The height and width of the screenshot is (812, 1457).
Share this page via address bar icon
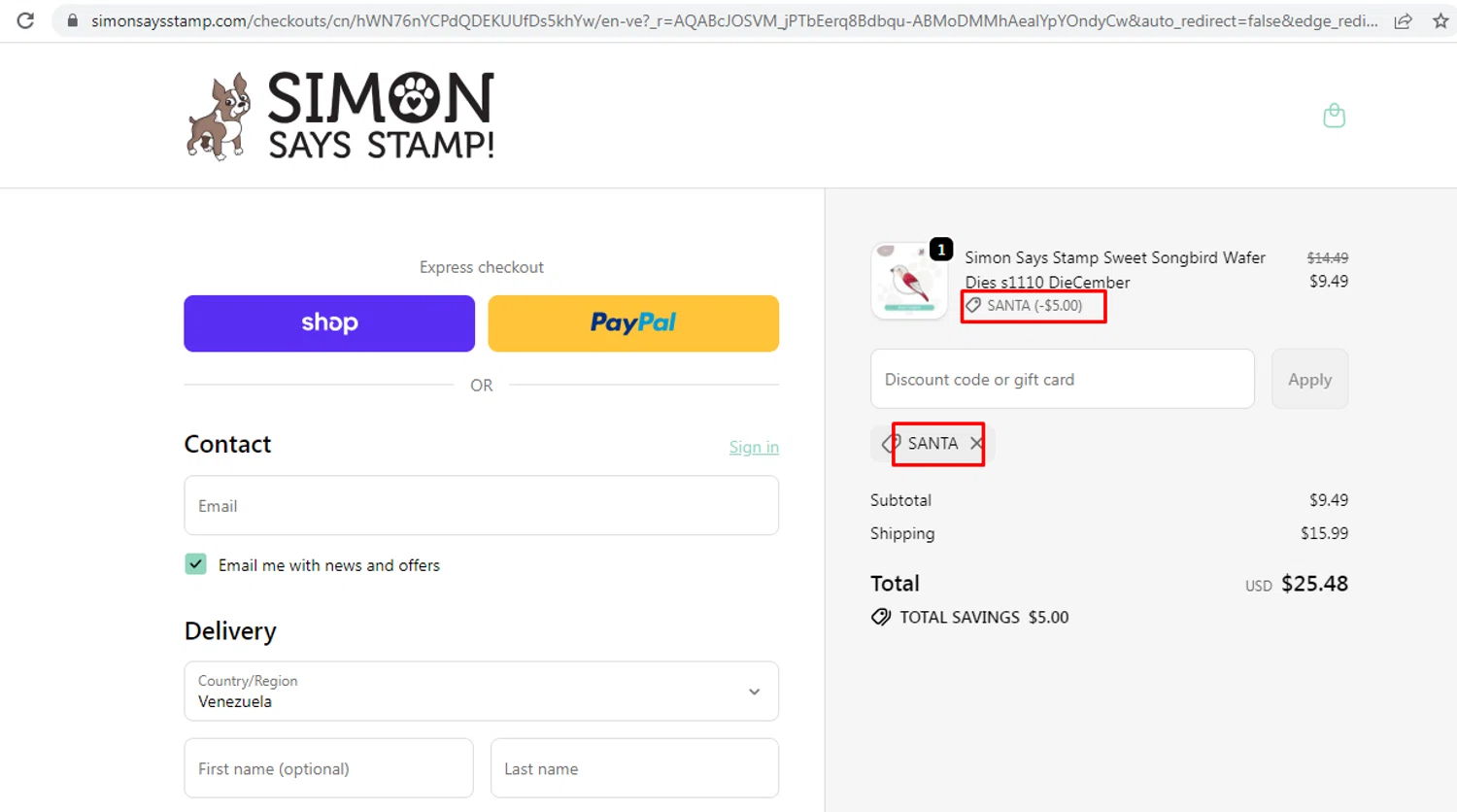[1403, 20]
